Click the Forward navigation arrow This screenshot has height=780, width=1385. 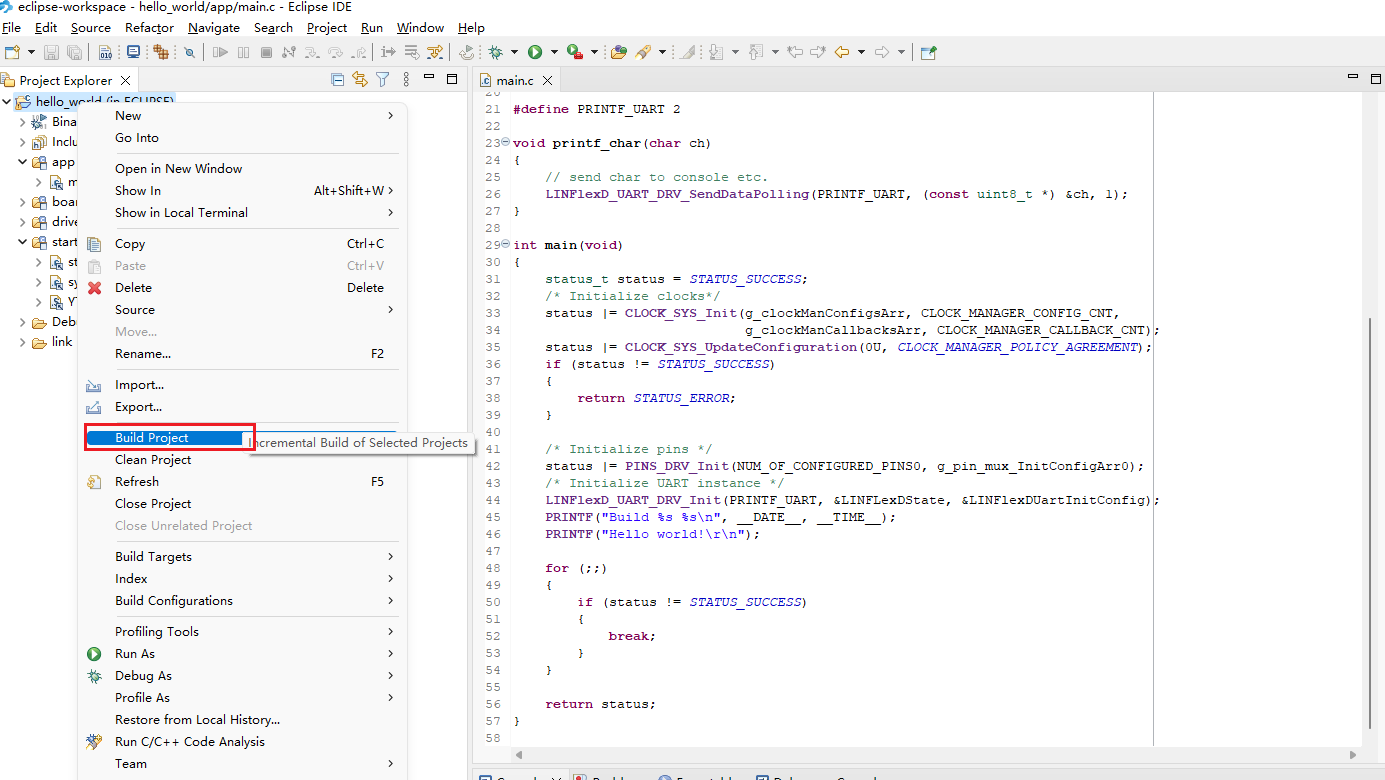pyautogui.click(x=882, y=52)
